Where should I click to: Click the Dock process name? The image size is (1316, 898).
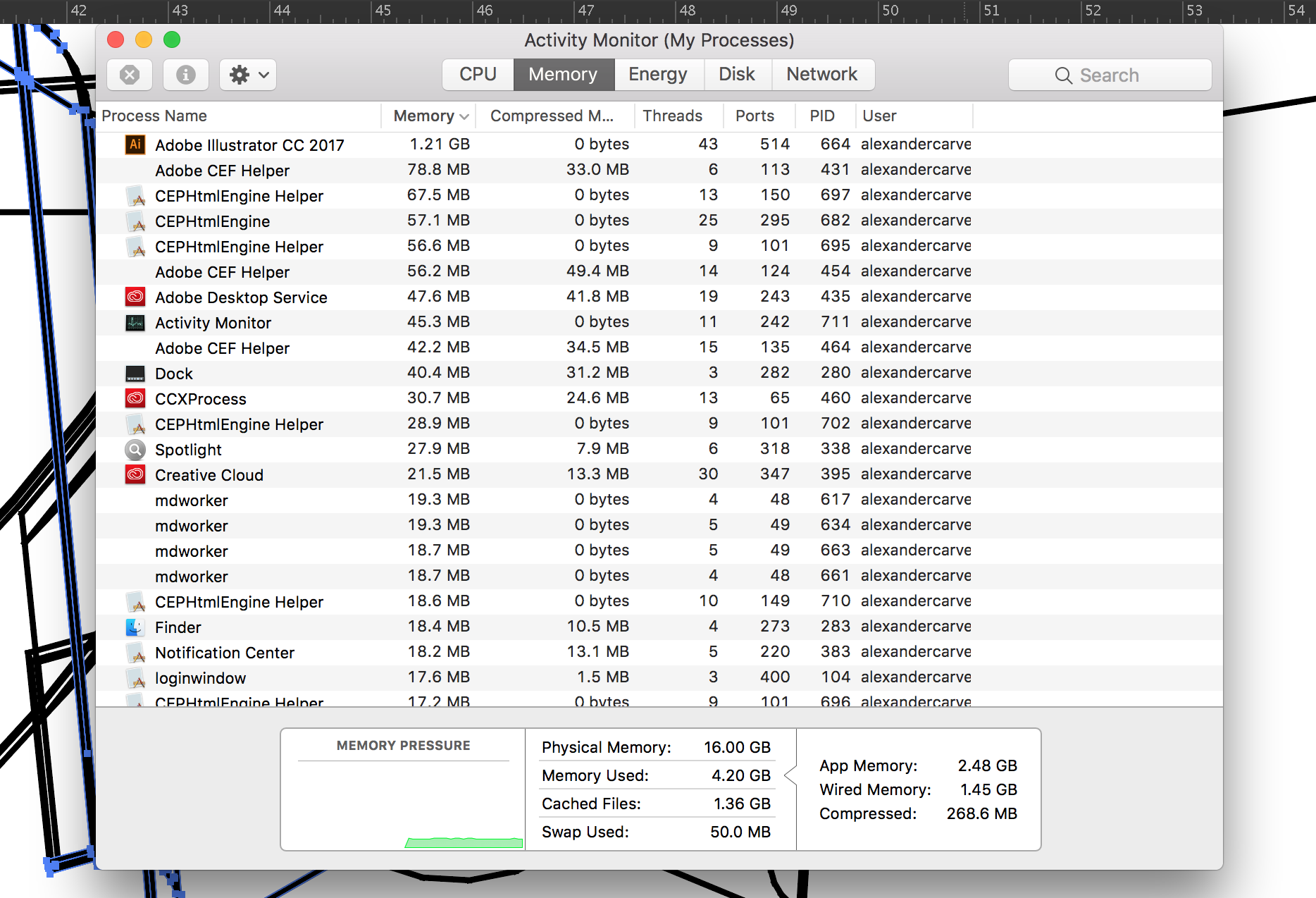tap(173, 374)
